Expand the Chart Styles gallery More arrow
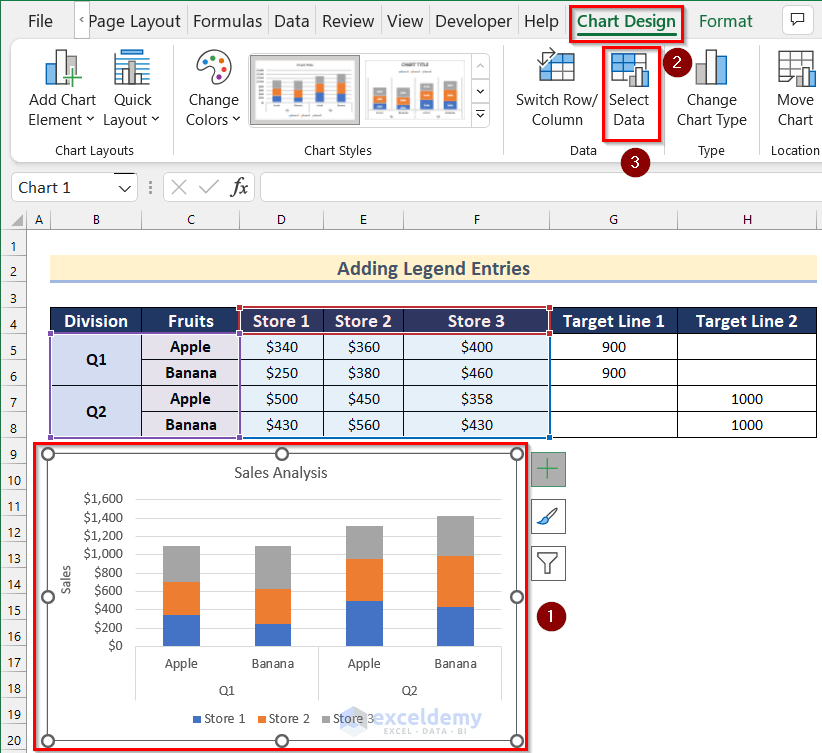Image resolution: width=822 pixels, height=753 pixels. [480, 114]
